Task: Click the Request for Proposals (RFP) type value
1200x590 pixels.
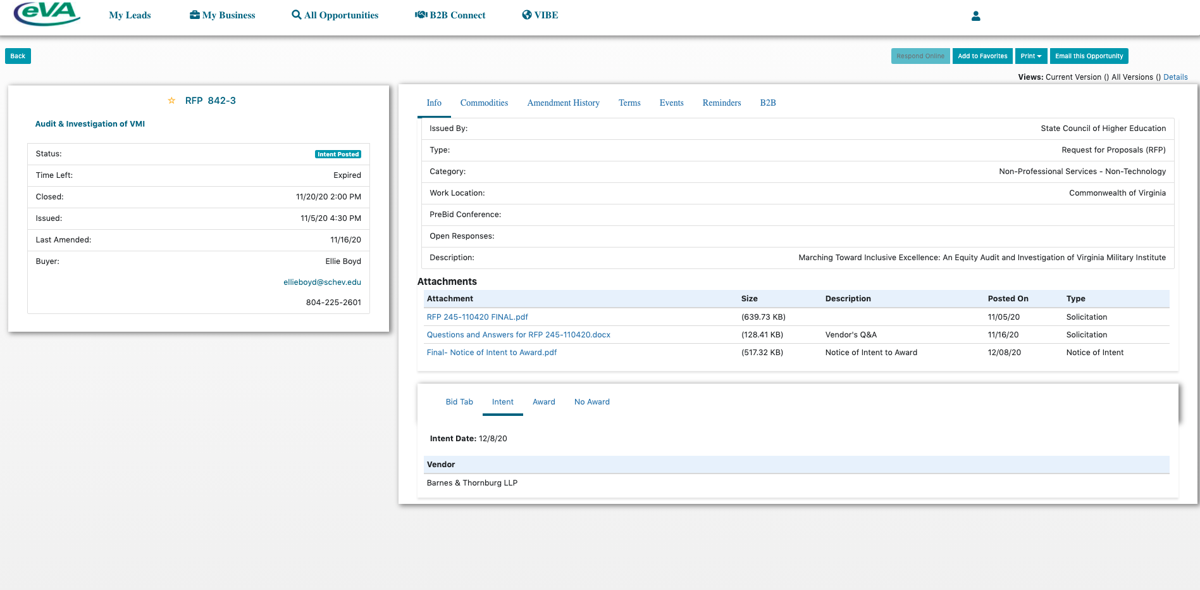Action: coord(1114,150)
